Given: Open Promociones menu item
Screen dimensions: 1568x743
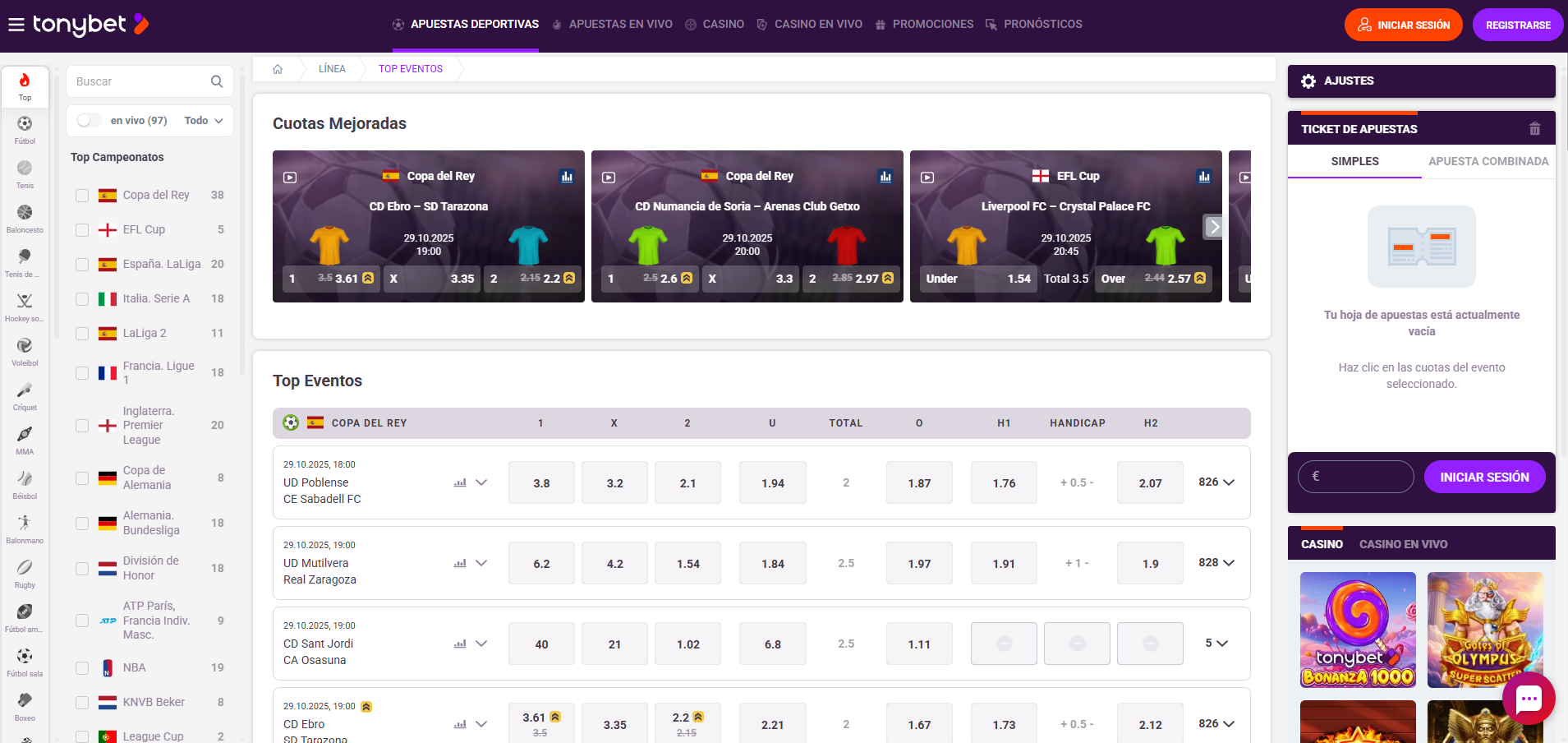Looking at the screenshot, I should click(x=924, y=25).
